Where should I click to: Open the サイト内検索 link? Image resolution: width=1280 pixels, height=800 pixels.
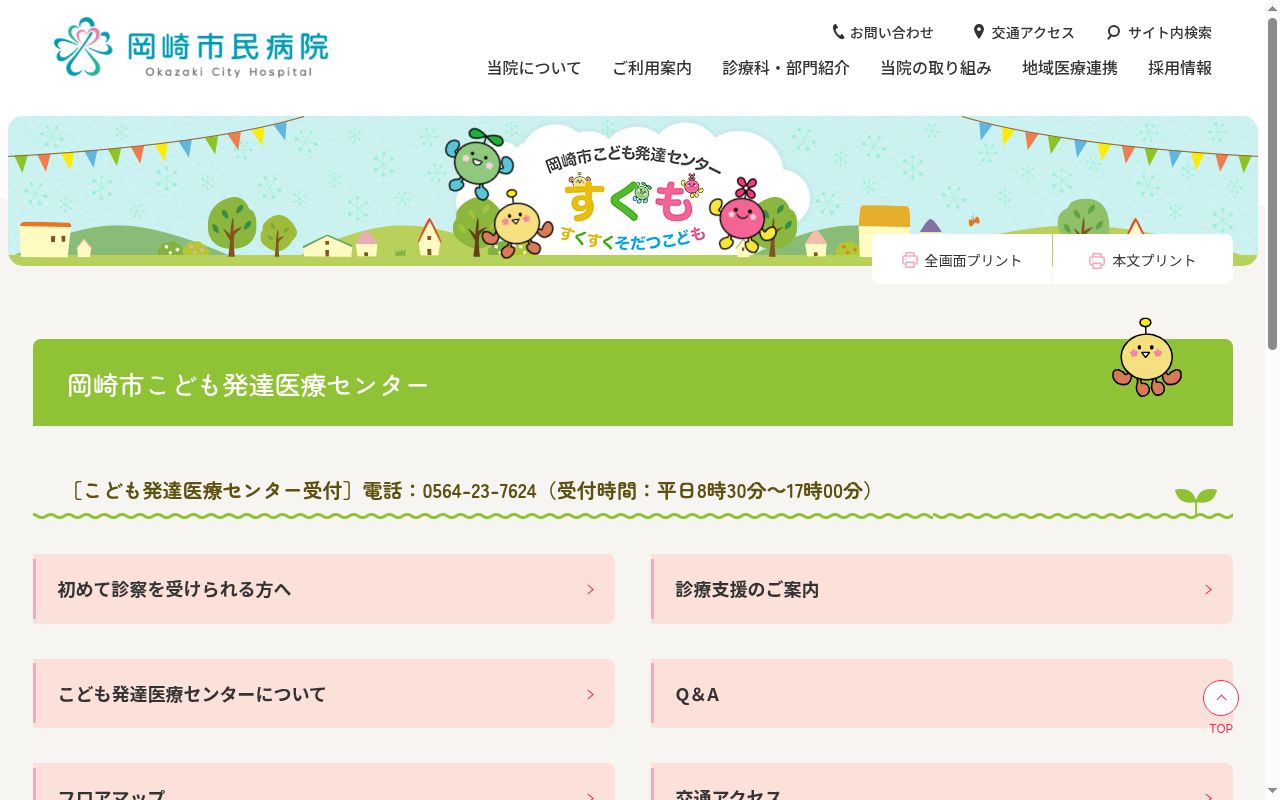[1160, 32]
